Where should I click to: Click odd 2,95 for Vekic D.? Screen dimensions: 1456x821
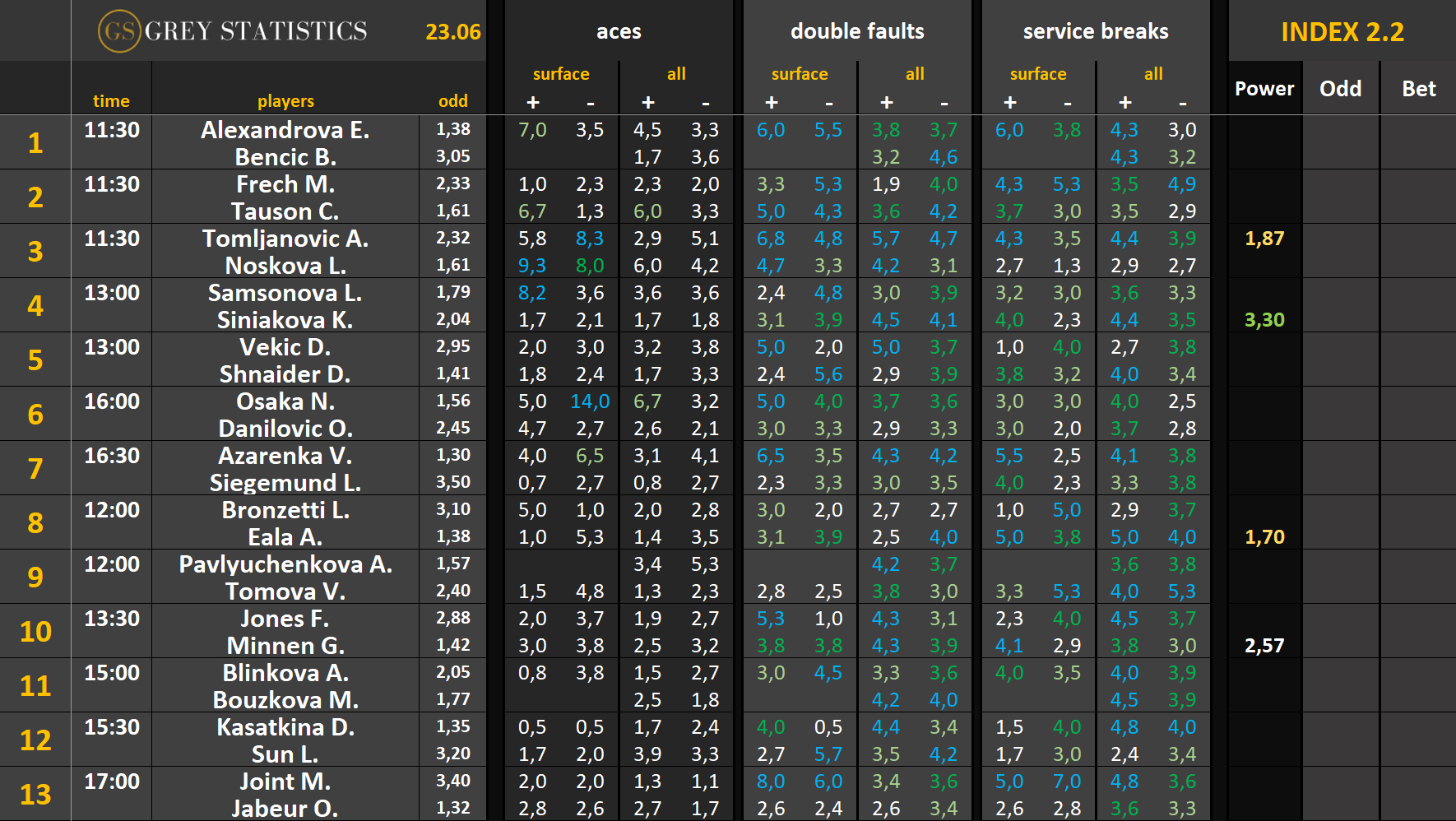click(x=453, y=346)
